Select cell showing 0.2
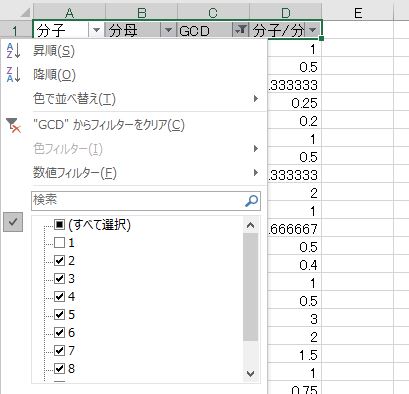Viewport: 409px width, 394px height. [x=294, y=121]
